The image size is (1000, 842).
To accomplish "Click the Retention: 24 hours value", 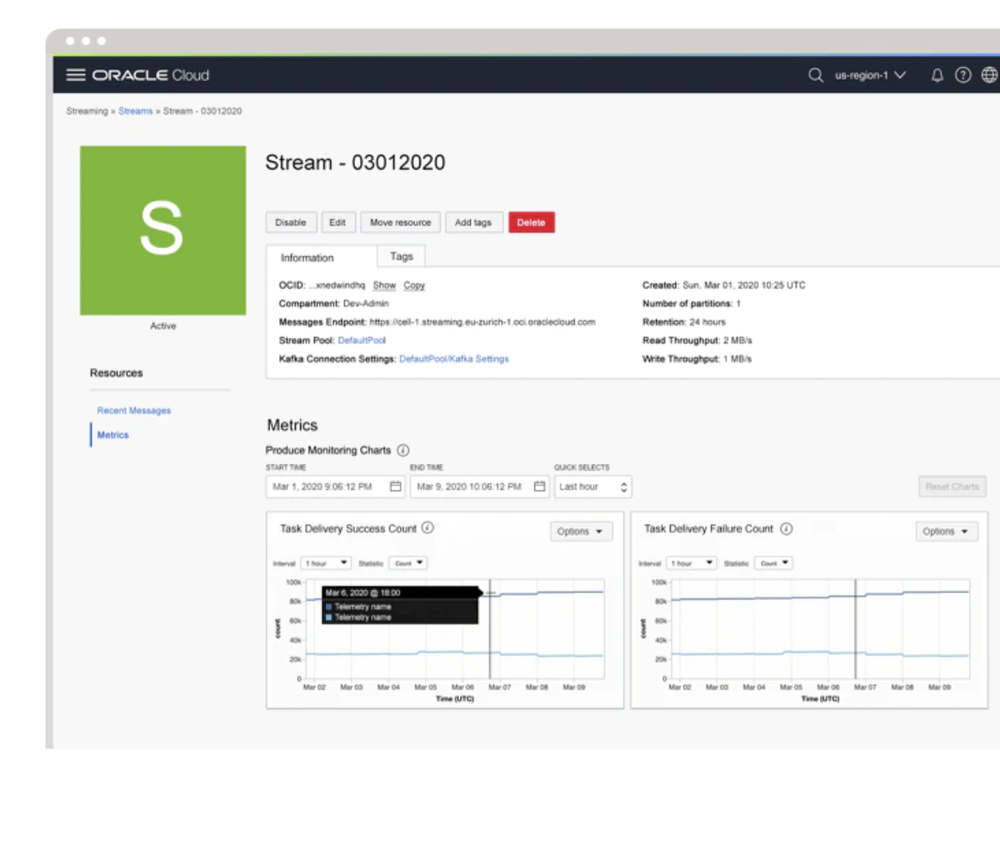I will (707, 322).
